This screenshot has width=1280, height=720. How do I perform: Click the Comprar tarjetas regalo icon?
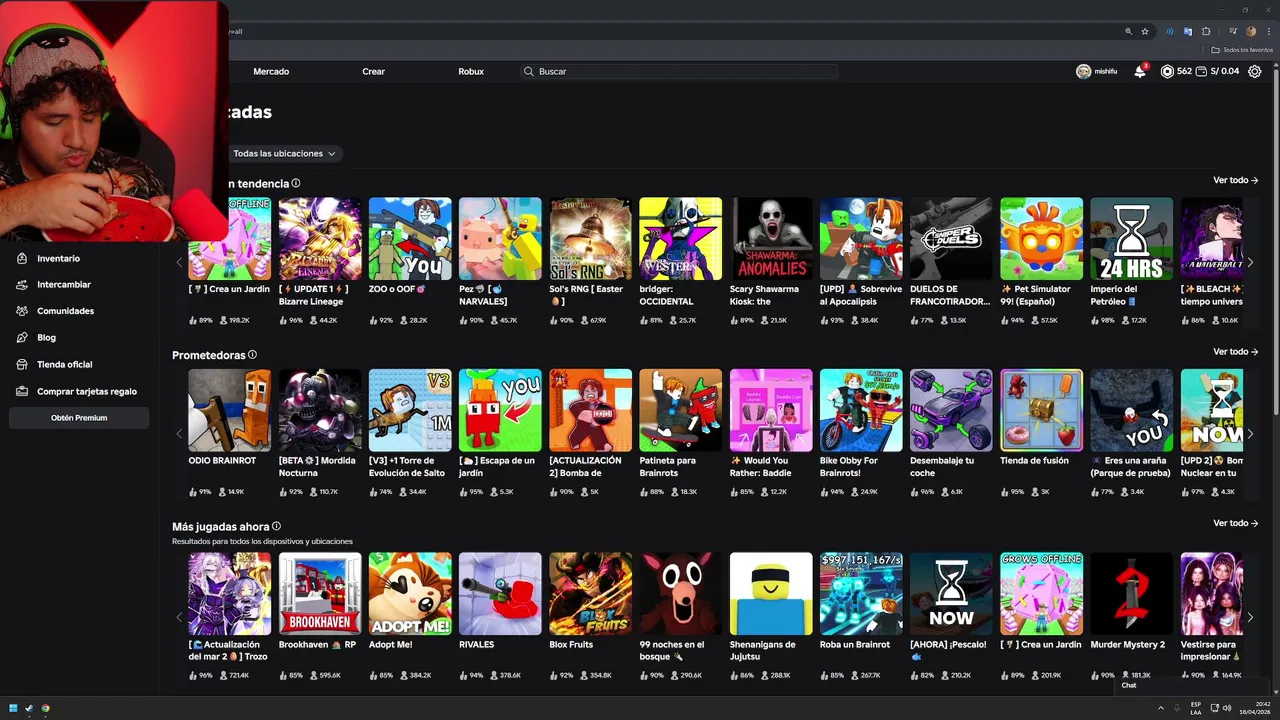(x=22, y=391)
